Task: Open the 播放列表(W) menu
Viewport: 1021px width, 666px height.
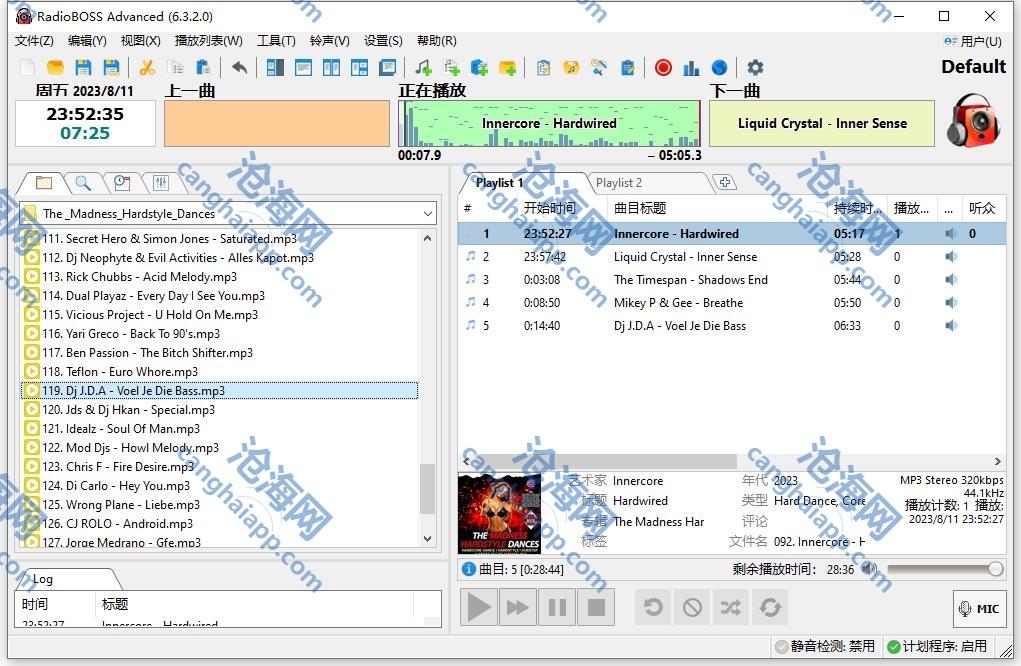Action: [208, 41]
